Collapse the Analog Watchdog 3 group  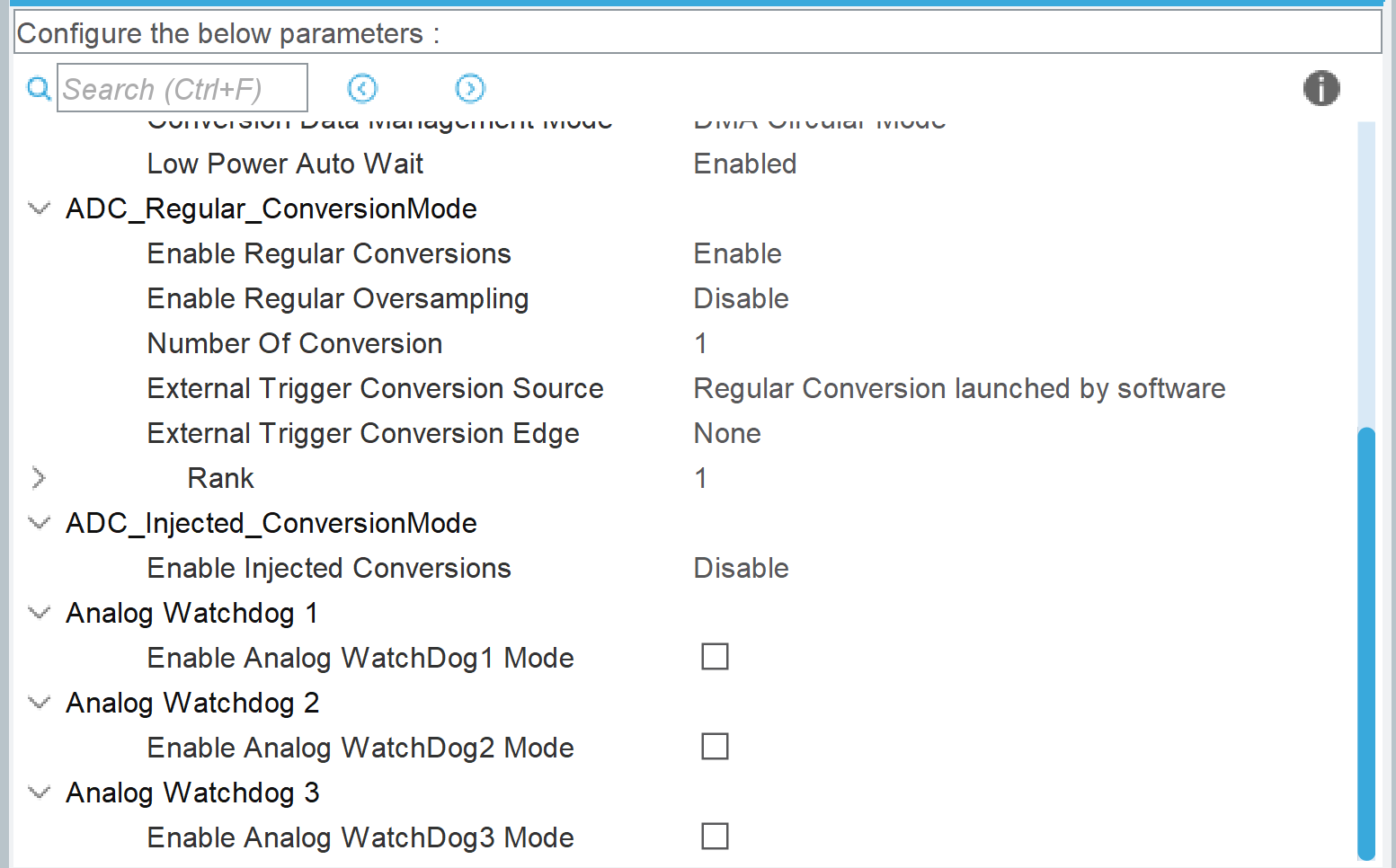[x=39, y=793]
